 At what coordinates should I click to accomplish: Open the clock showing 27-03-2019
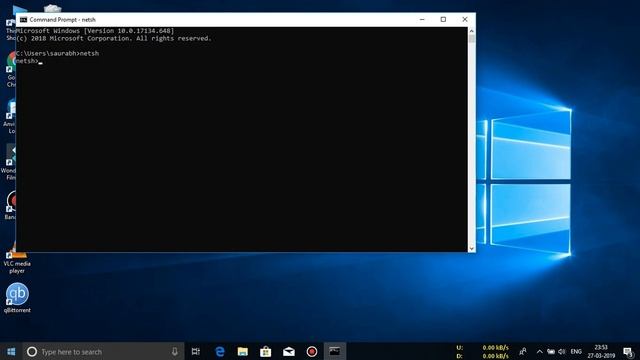[601, 351]
